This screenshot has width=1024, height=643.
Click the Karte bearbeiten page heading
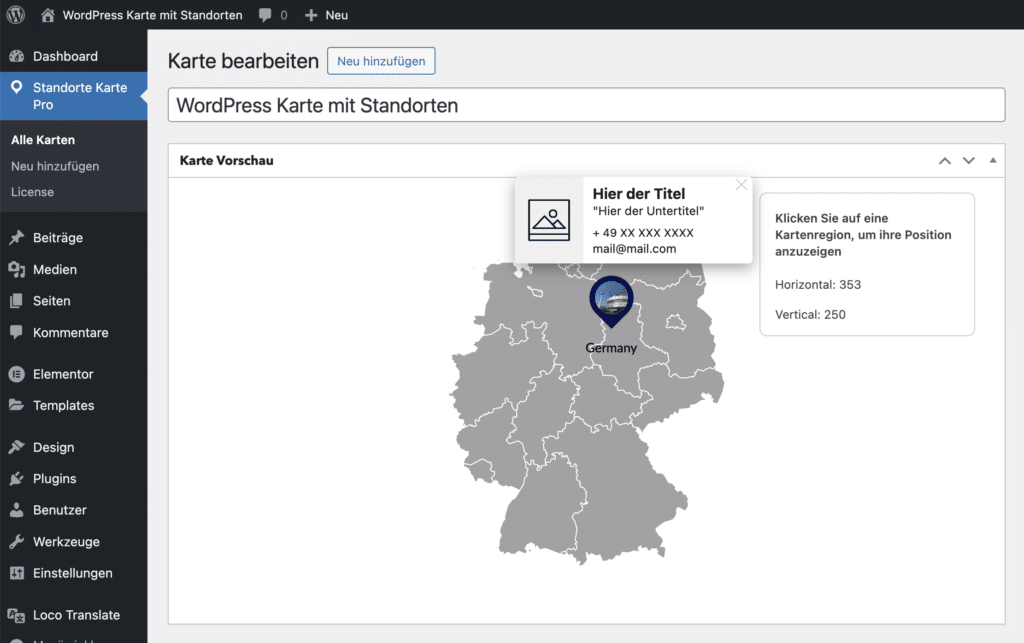point(243,61)
